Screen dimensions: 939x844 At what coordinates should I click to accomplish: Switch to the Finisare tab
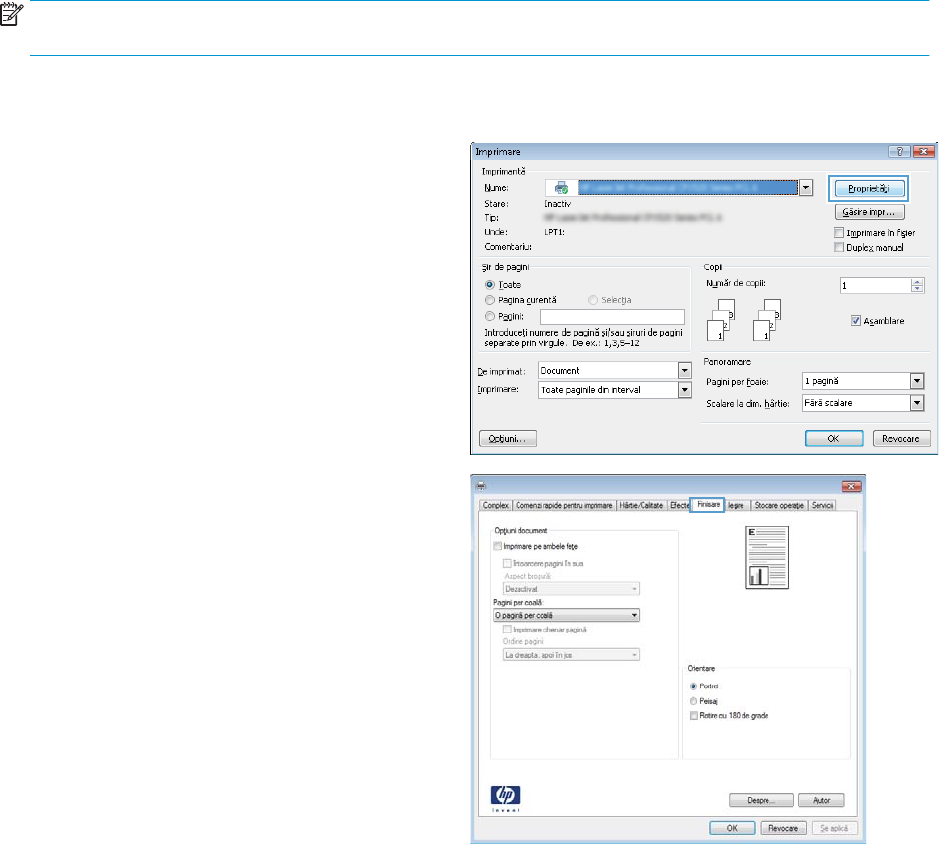point(710,506)
